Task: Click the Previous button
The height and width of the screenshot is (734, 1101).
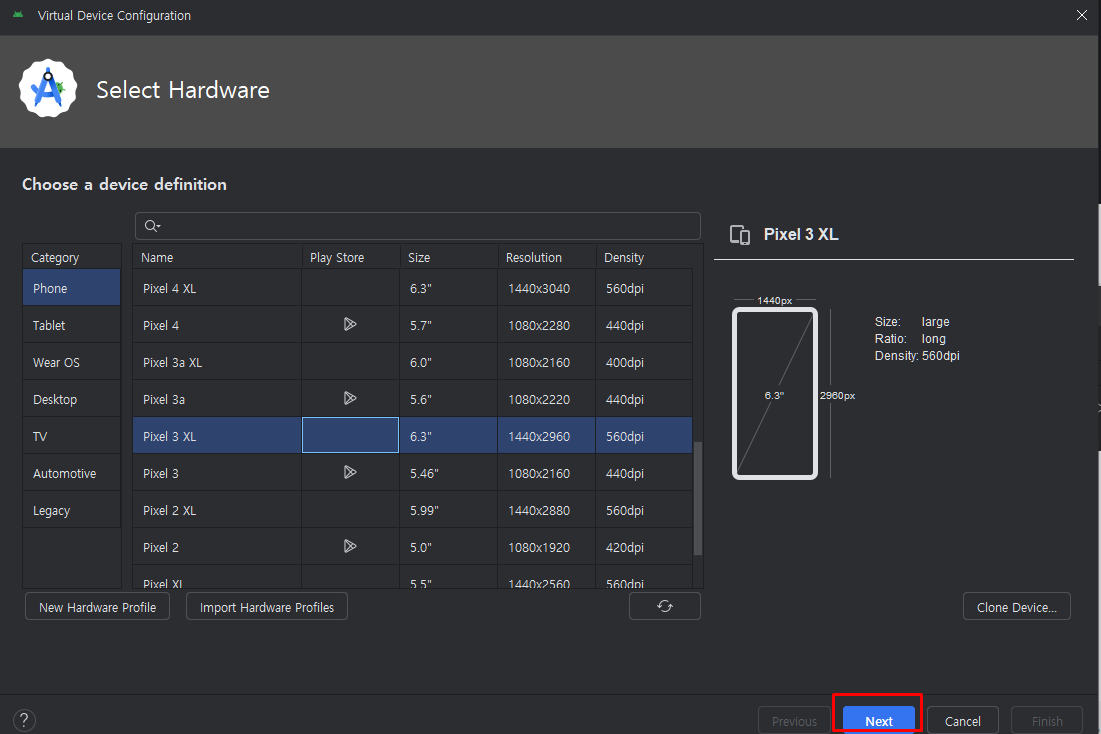Action: pos(794,721)
